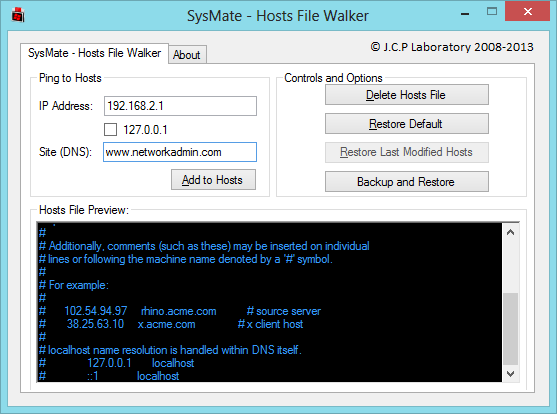Click the scroll down arrow in hosts preview
This screenshot has height=414, width=557.
511,374
